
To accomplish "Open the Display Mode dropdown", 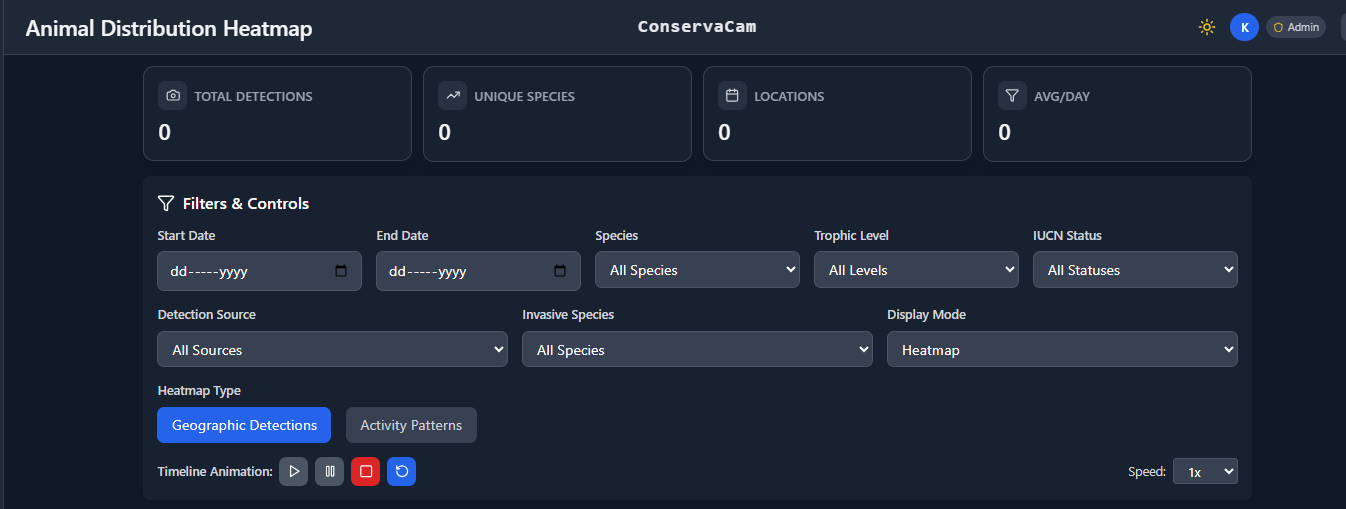I will [1062, 350].
